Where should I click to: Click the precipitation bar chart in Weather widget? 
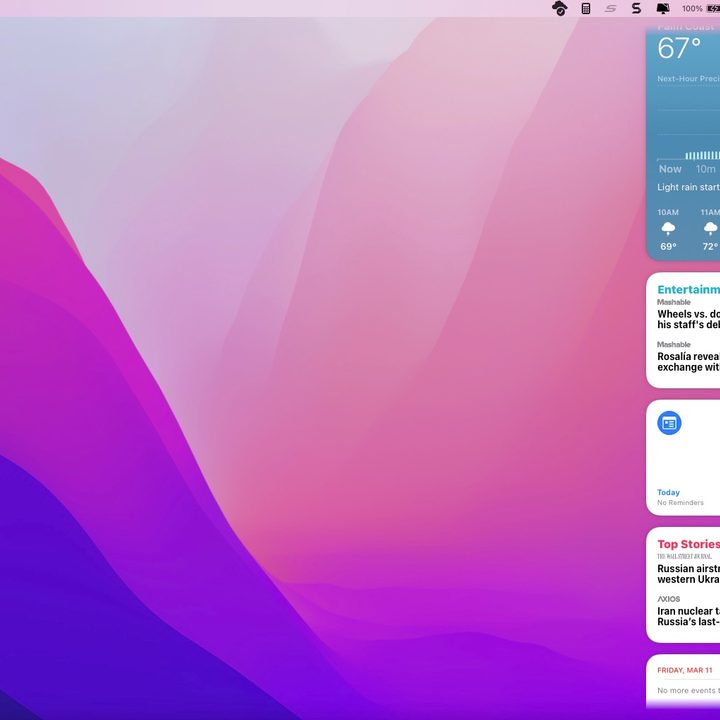click(x=703, y=156)
